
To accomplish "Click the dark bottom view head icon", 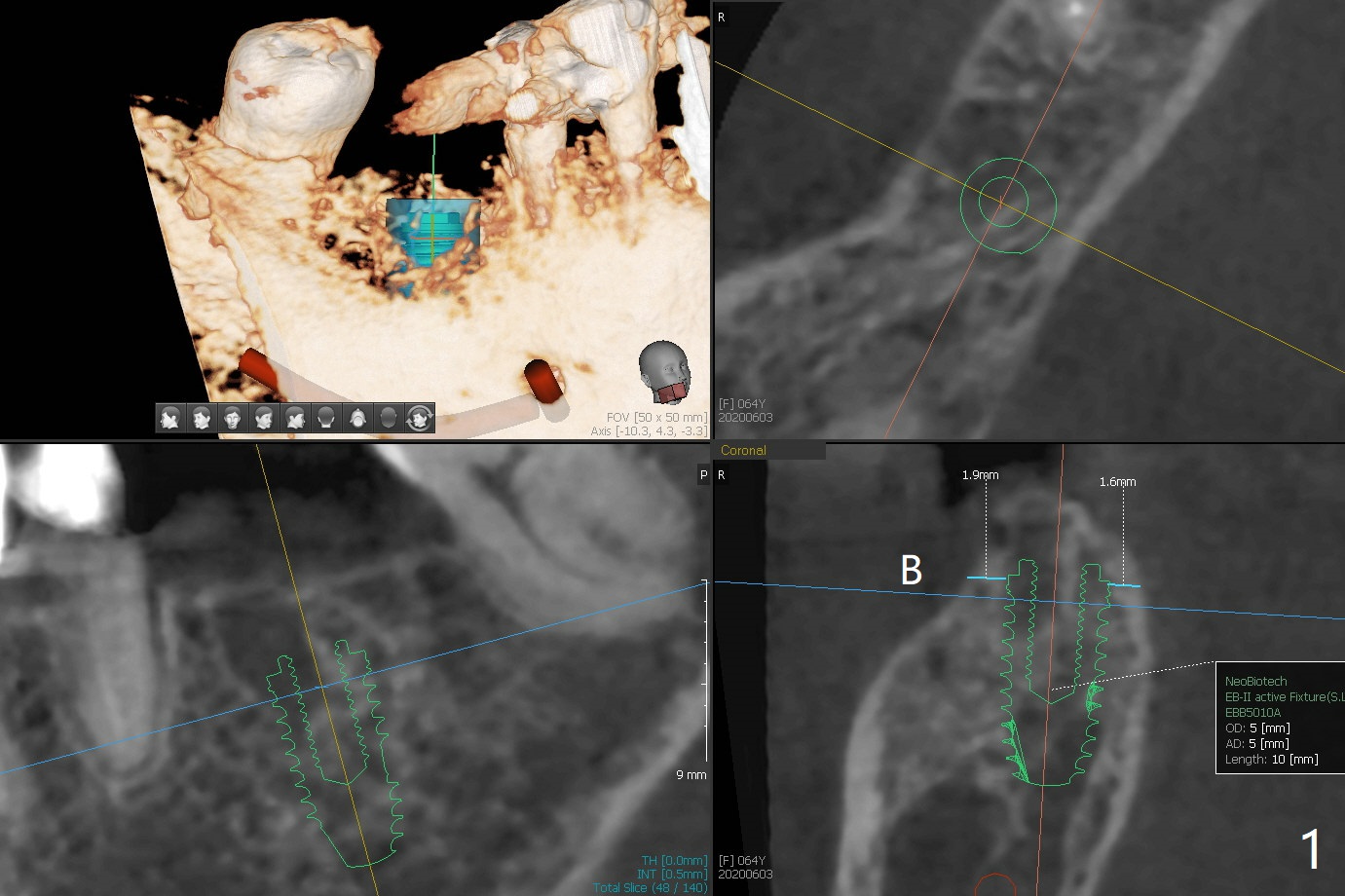I will click(x=389, y=418).
